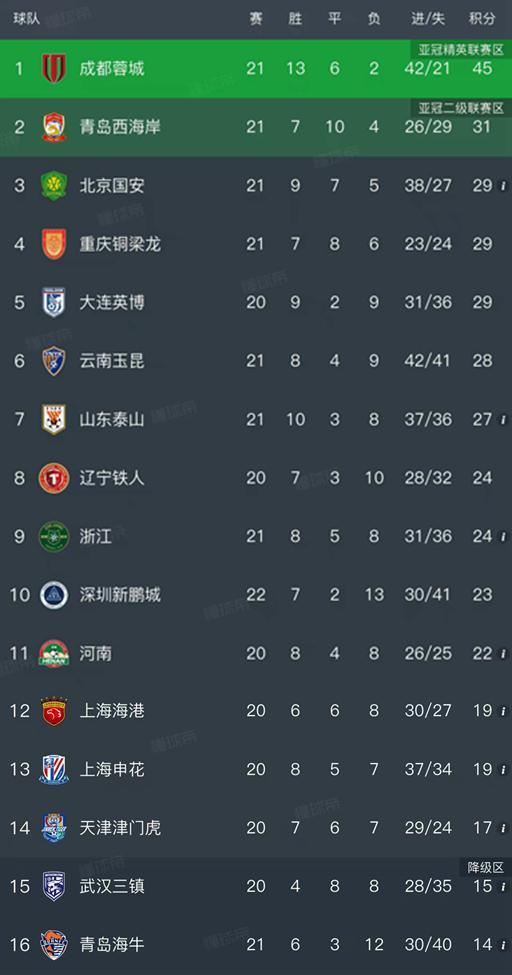This screenshot has width=512, height=975.
Task: Select the 天津津门虎 team name
Action: click(120, 828)
